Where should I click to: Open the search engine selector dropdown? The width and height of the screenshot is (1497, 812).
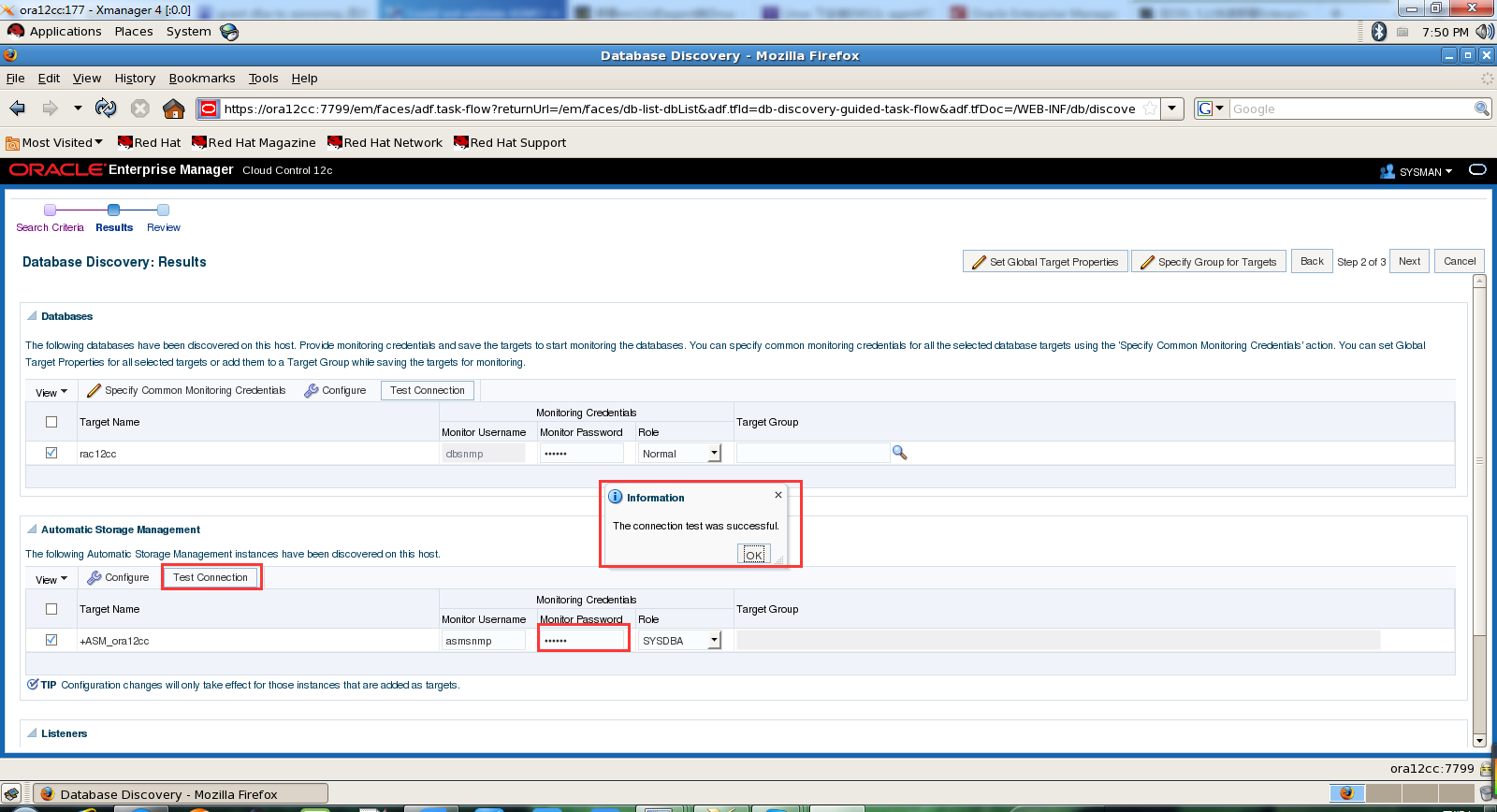1212,109
